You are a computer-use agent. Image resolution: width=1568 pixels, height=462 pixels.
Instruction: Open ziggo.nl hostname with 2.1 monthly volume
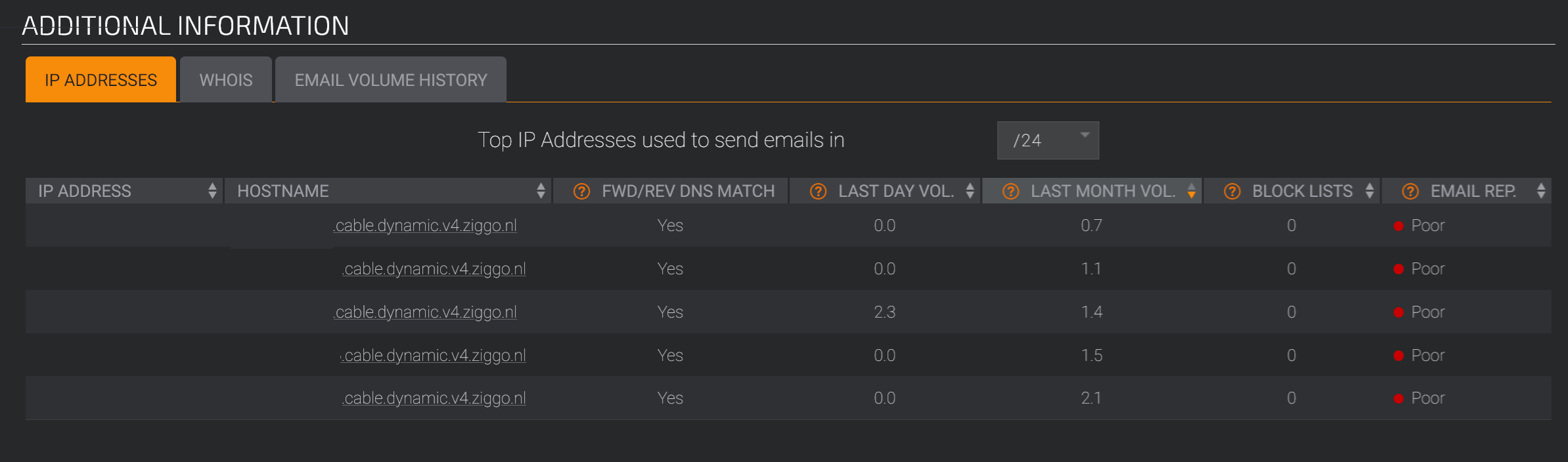434,398
